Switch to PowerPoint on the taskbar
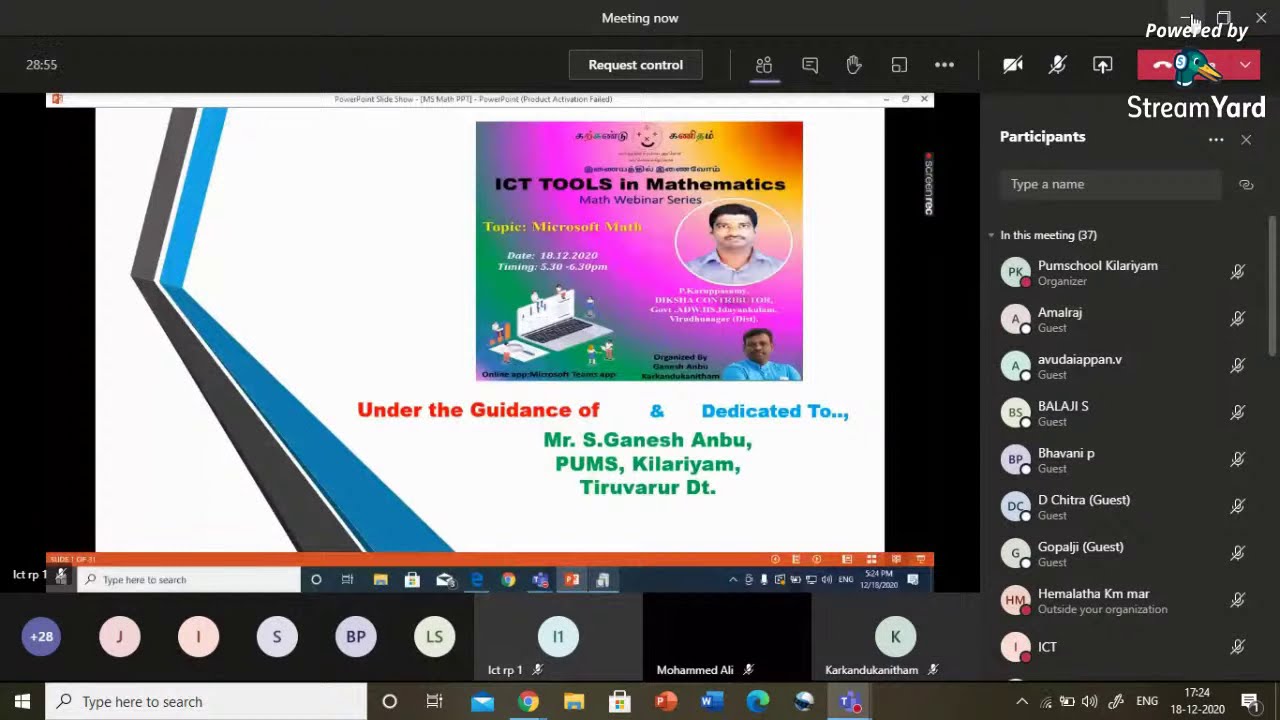 666,701
